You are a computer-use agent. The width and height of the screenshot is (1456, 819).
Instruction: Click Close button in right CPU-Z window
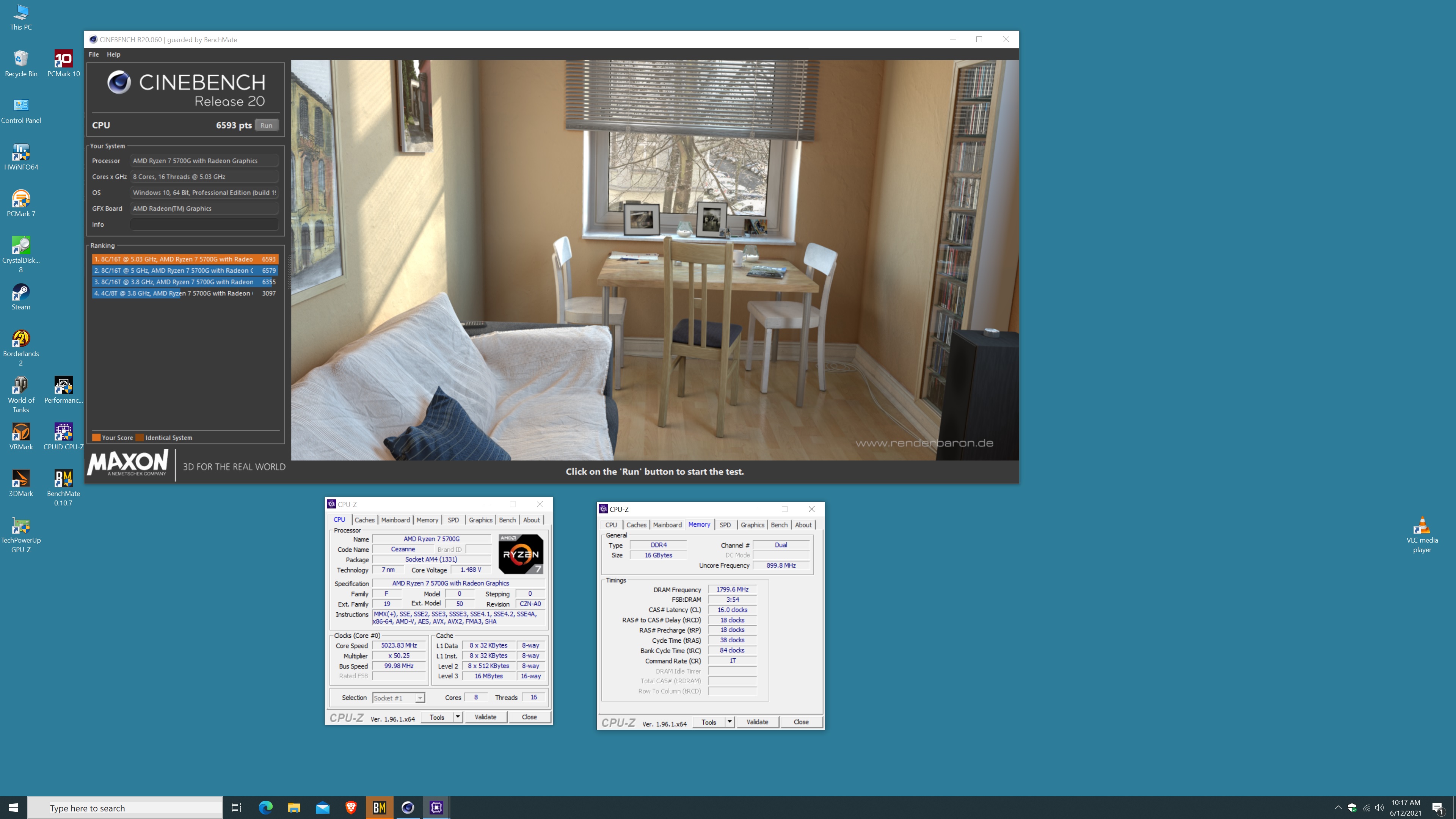pyautogui.click(x=801, y=722)
